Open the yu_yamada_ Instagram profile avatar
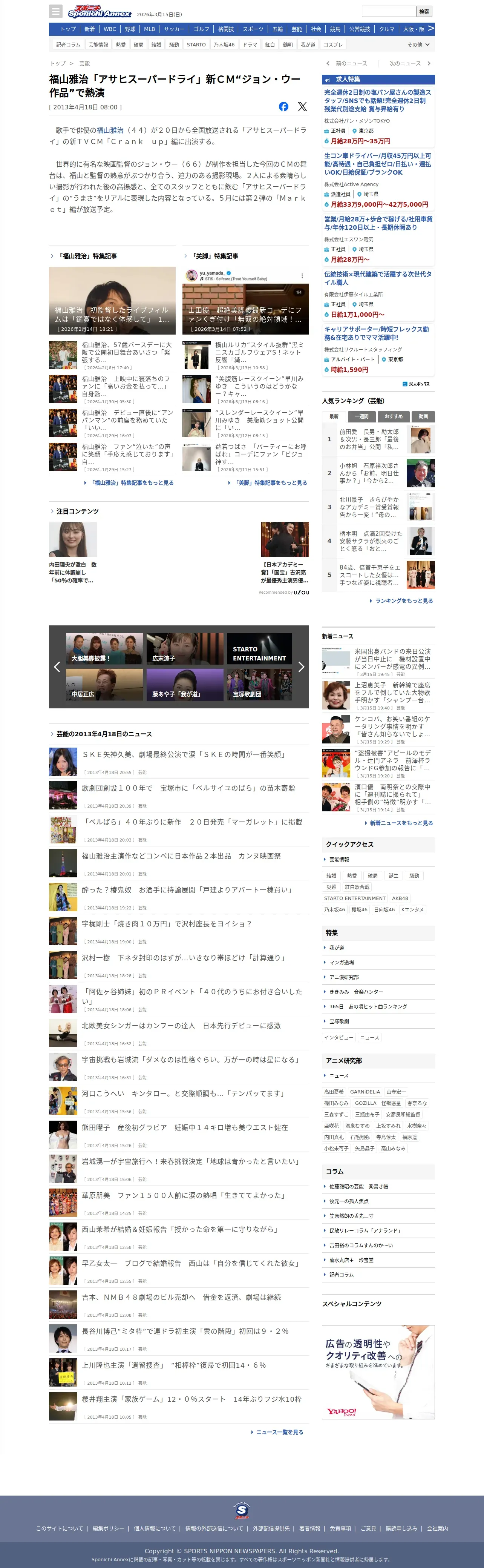The image size is (484, 1568). click(191, 276)
